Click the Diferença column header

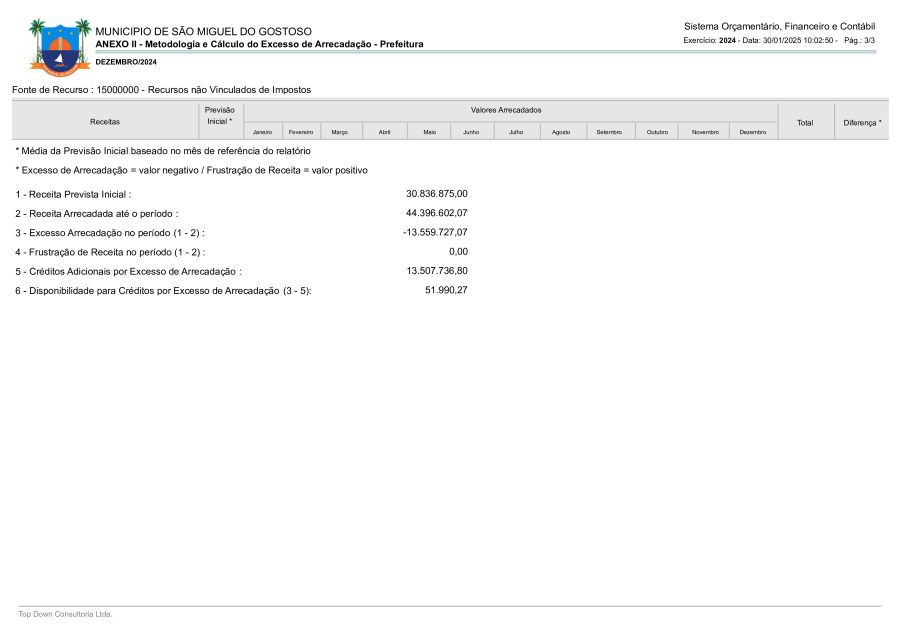coord(862,122)
